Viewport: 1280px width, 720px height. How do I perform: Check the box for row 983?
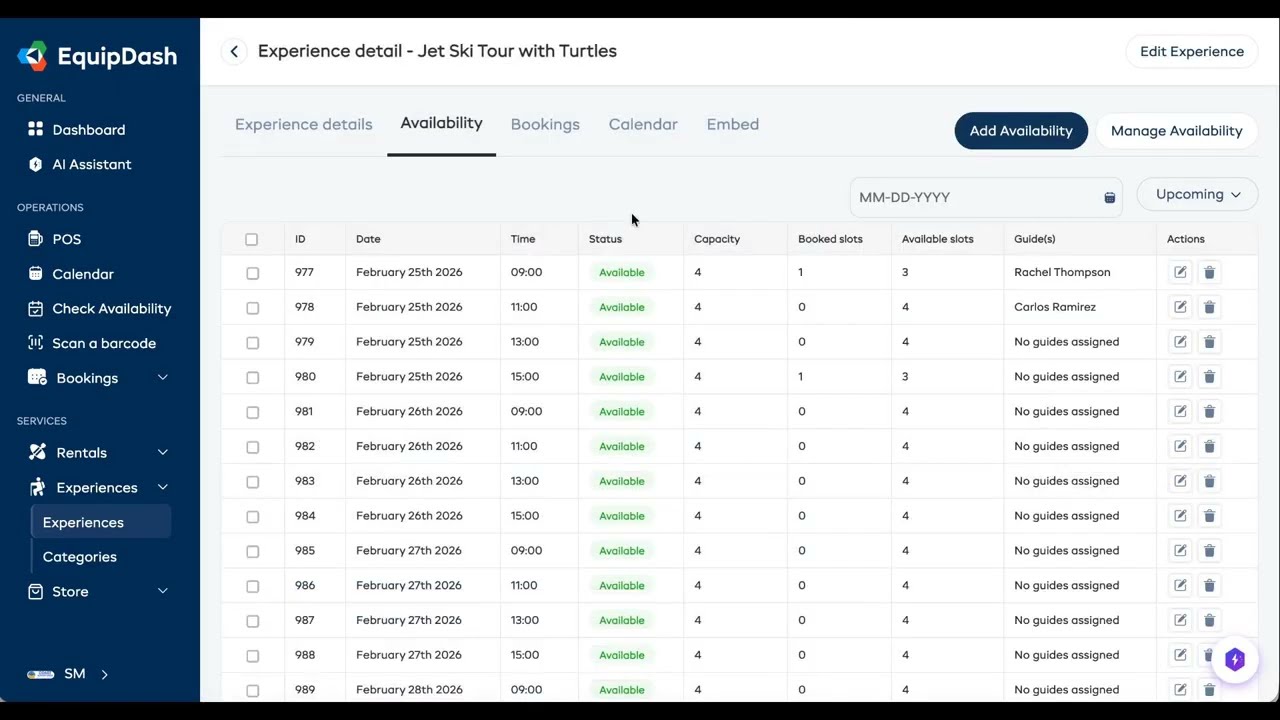point(252,482)
